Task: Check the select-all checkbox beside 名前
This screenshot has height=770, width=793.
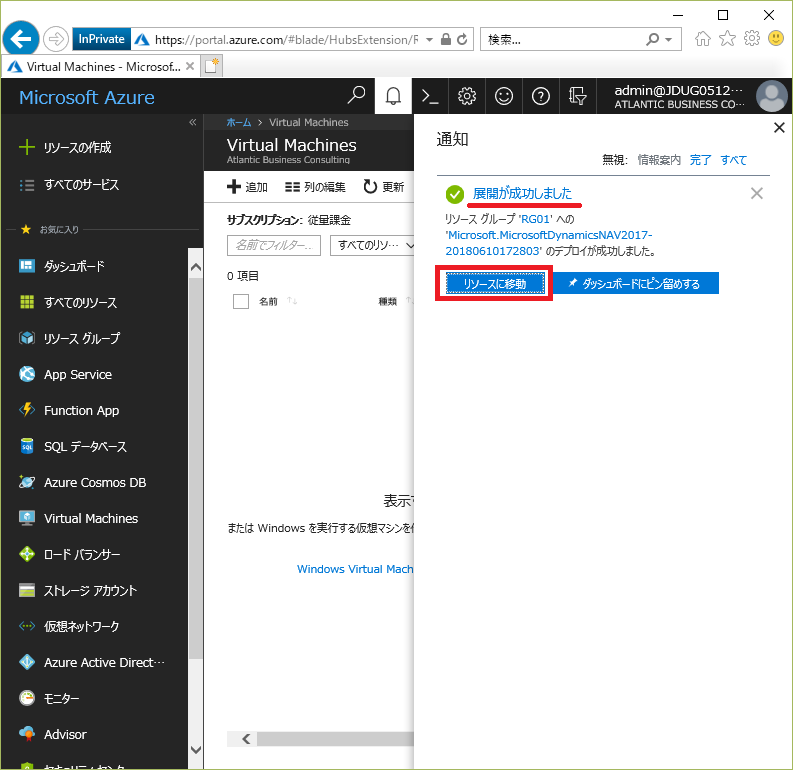Action: pyautogui.click(x=241, y=301)
